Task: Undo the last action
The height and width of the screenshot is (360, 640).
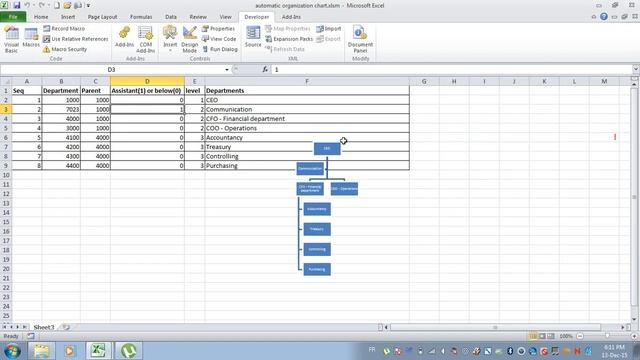Action: click(27, 5)
